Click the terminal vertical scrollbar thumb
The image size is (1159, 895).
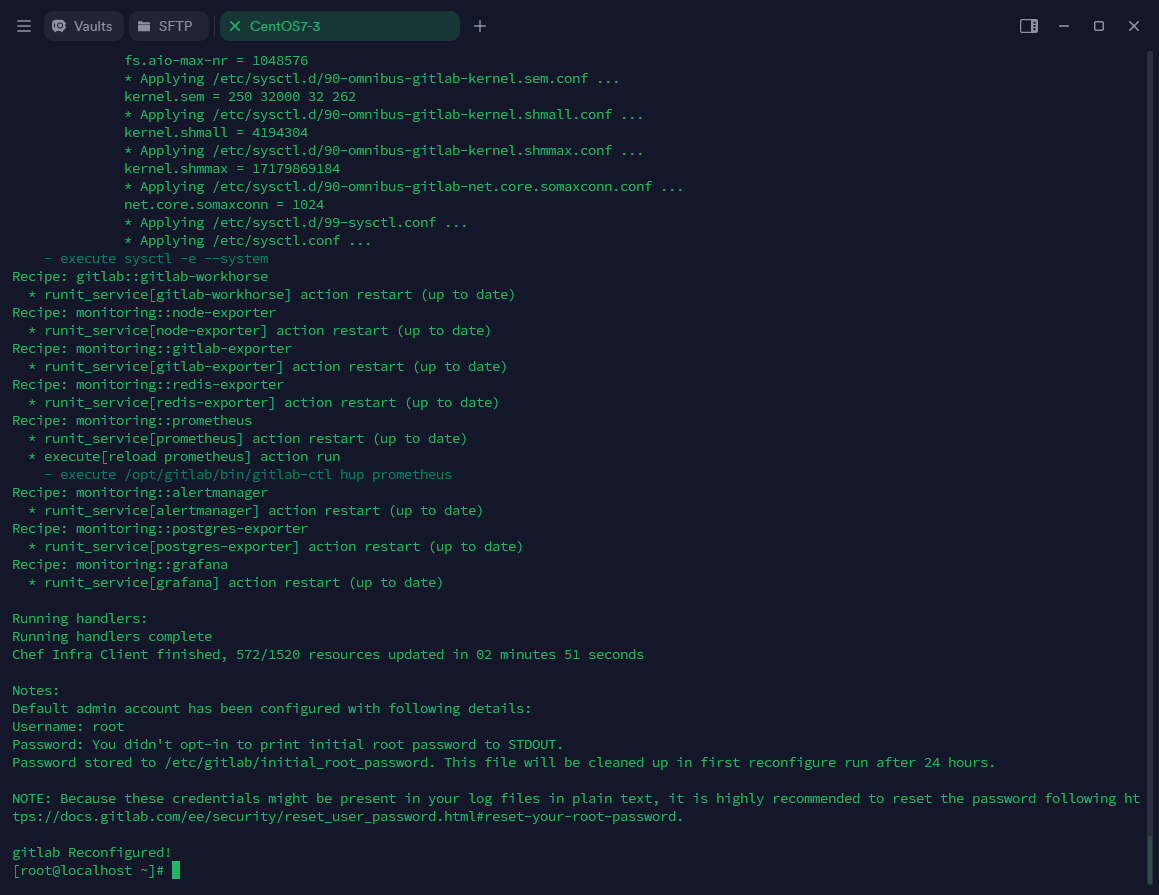pyautogui.click(x=1149, y=859)
